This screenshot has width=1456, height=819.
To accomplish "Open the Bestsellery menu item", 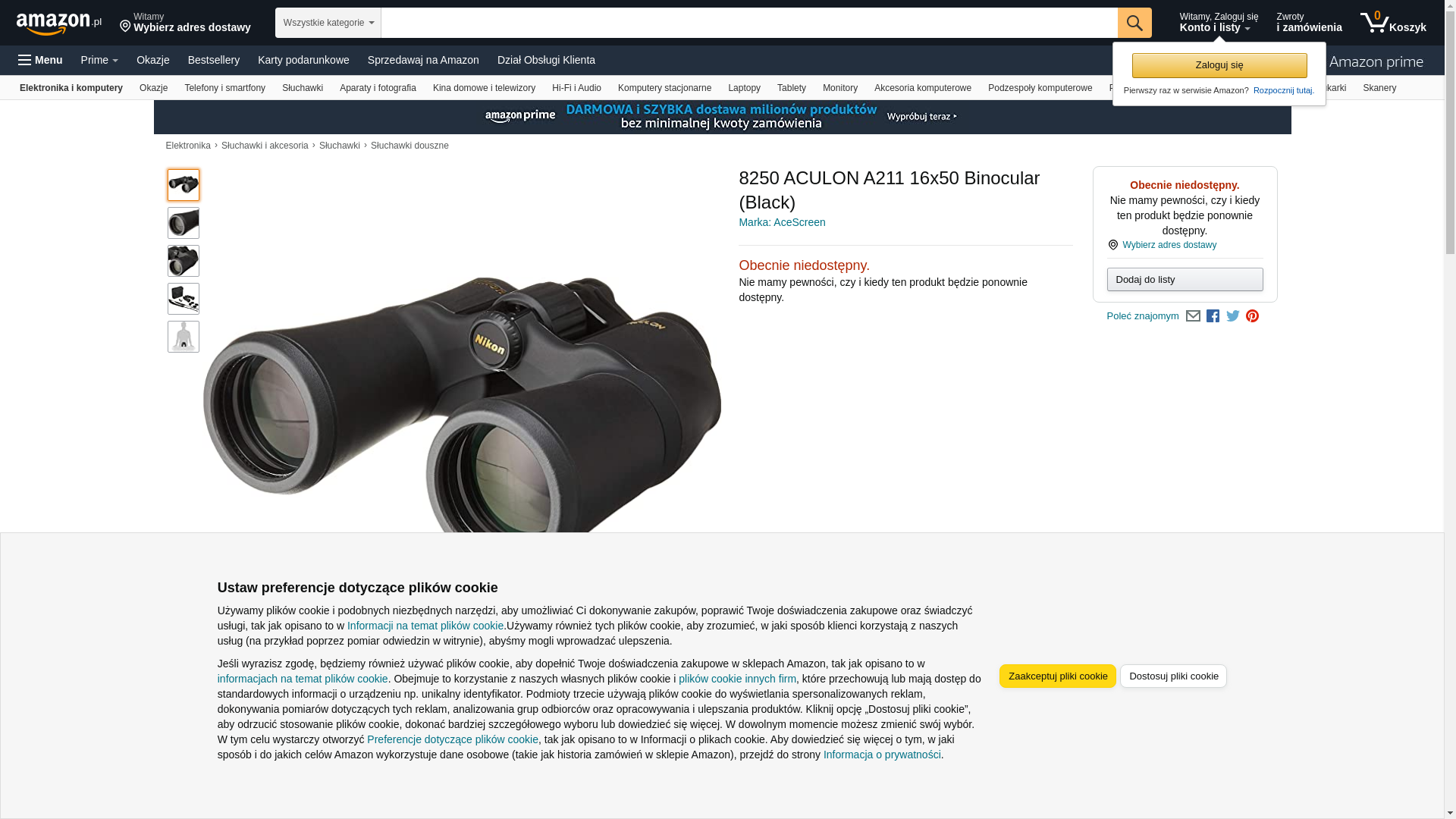I will (x=214, y=60).
